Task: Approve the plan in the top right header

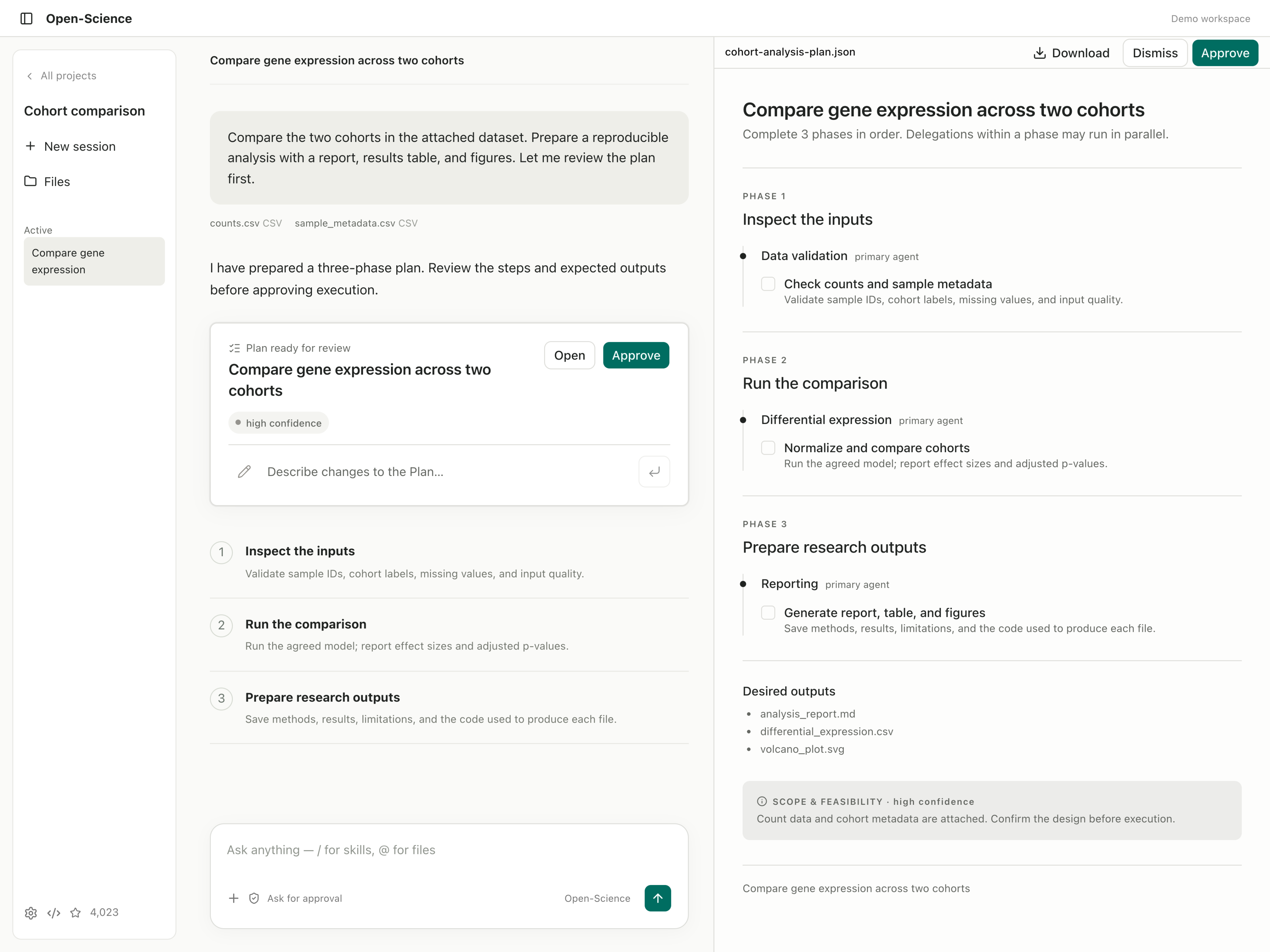Action: [1225, 53]
